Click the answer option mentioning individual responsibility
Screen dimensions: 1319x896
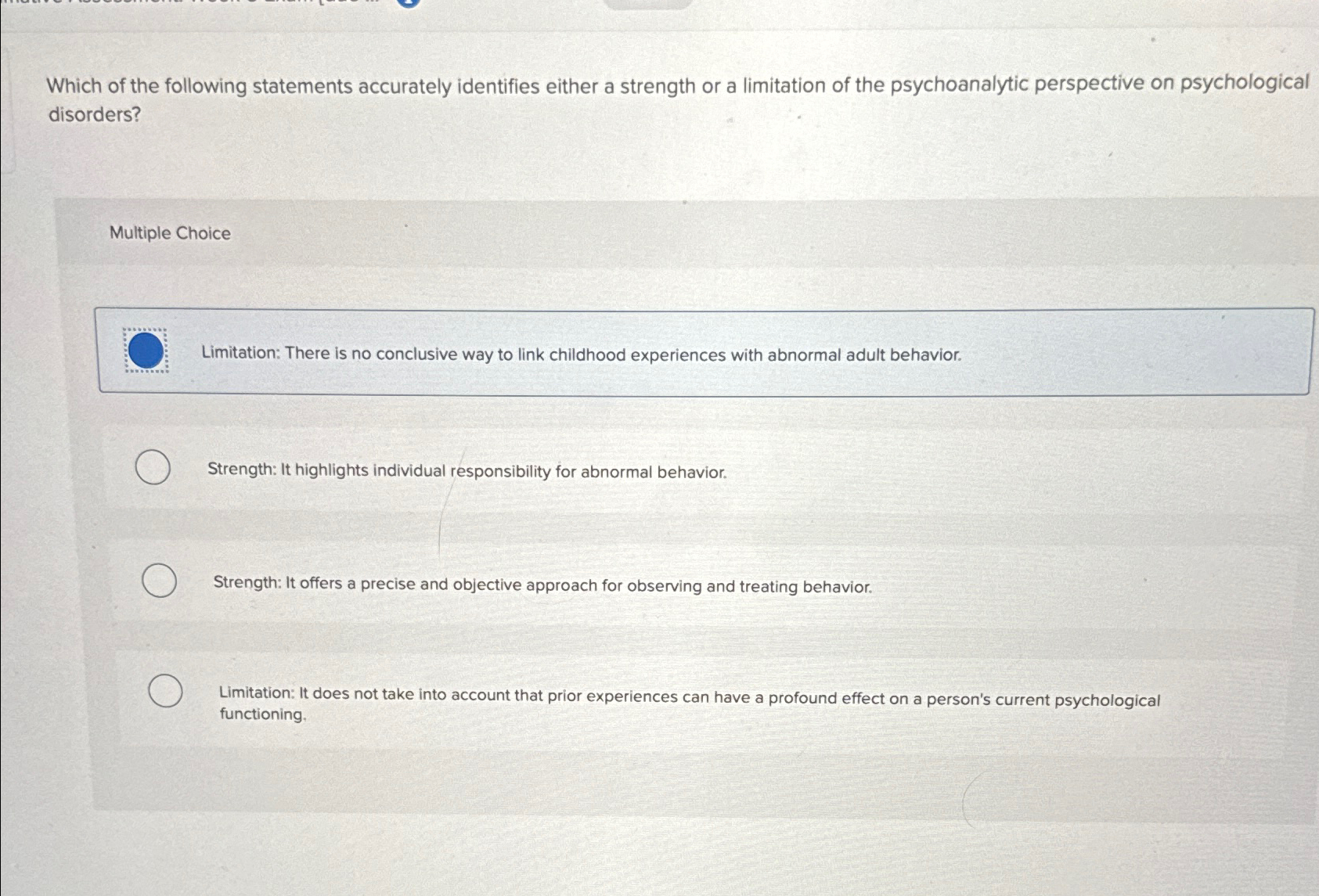(467, 471)
